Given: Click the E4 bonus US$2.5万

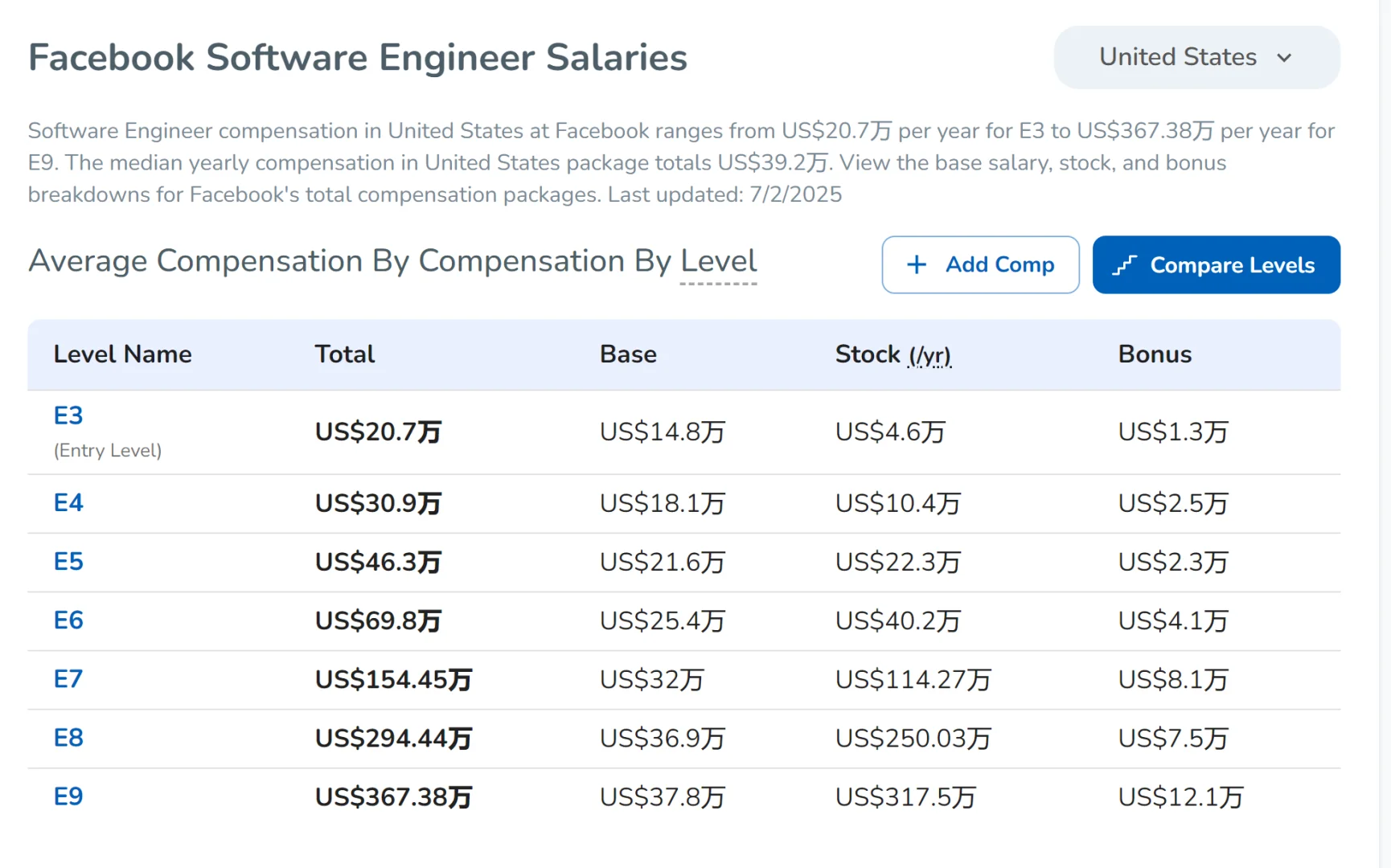Looking at the screenshot, I should (x=1173, y=503).
